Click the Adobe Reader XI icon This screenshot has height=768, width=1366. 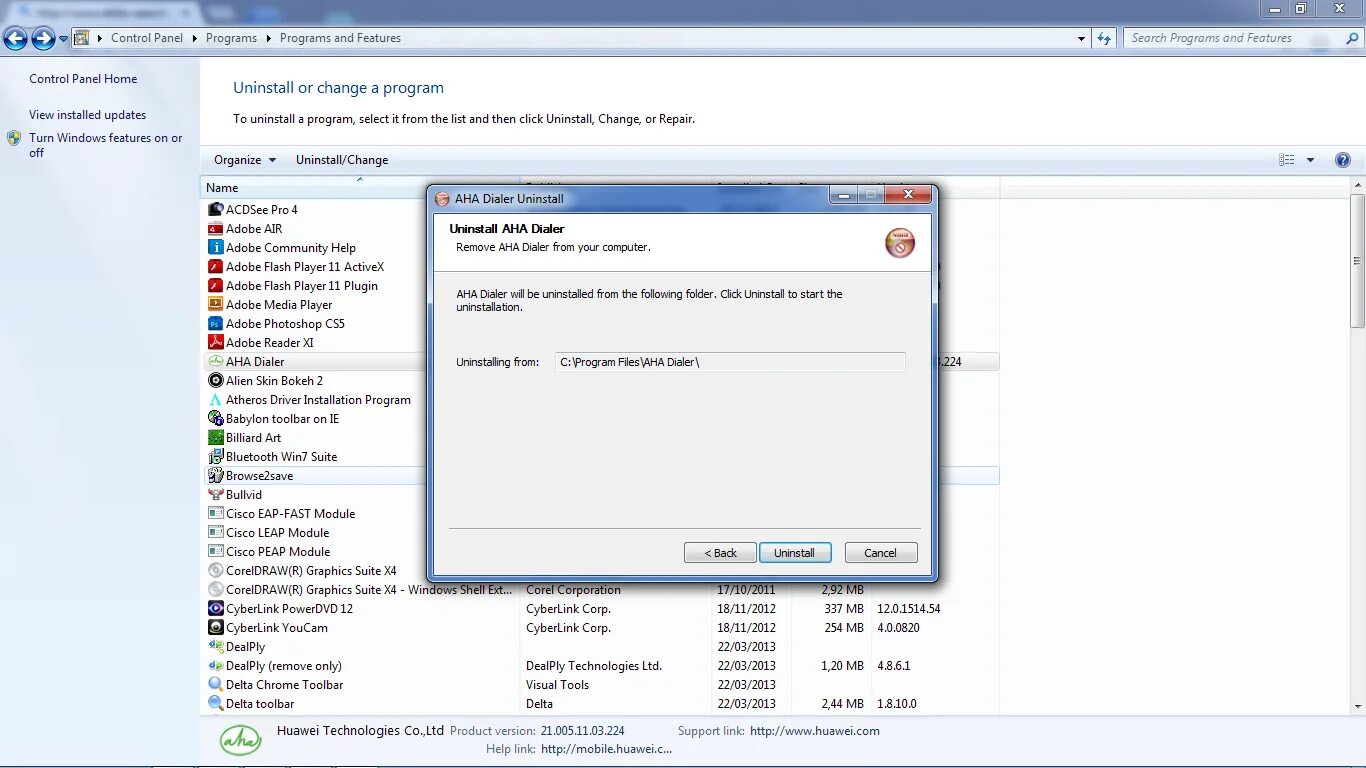[x=215, y=342]
